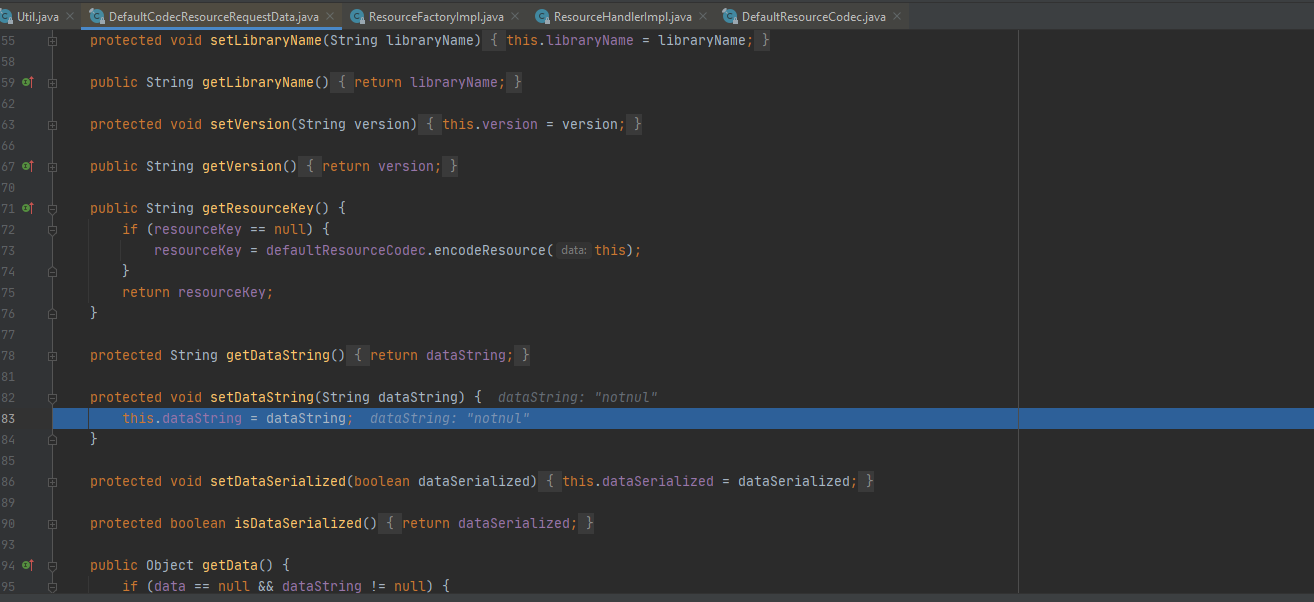
Task: Close the ResourceHandlerImpl.java tab
Action: click(x=703, y=17)
